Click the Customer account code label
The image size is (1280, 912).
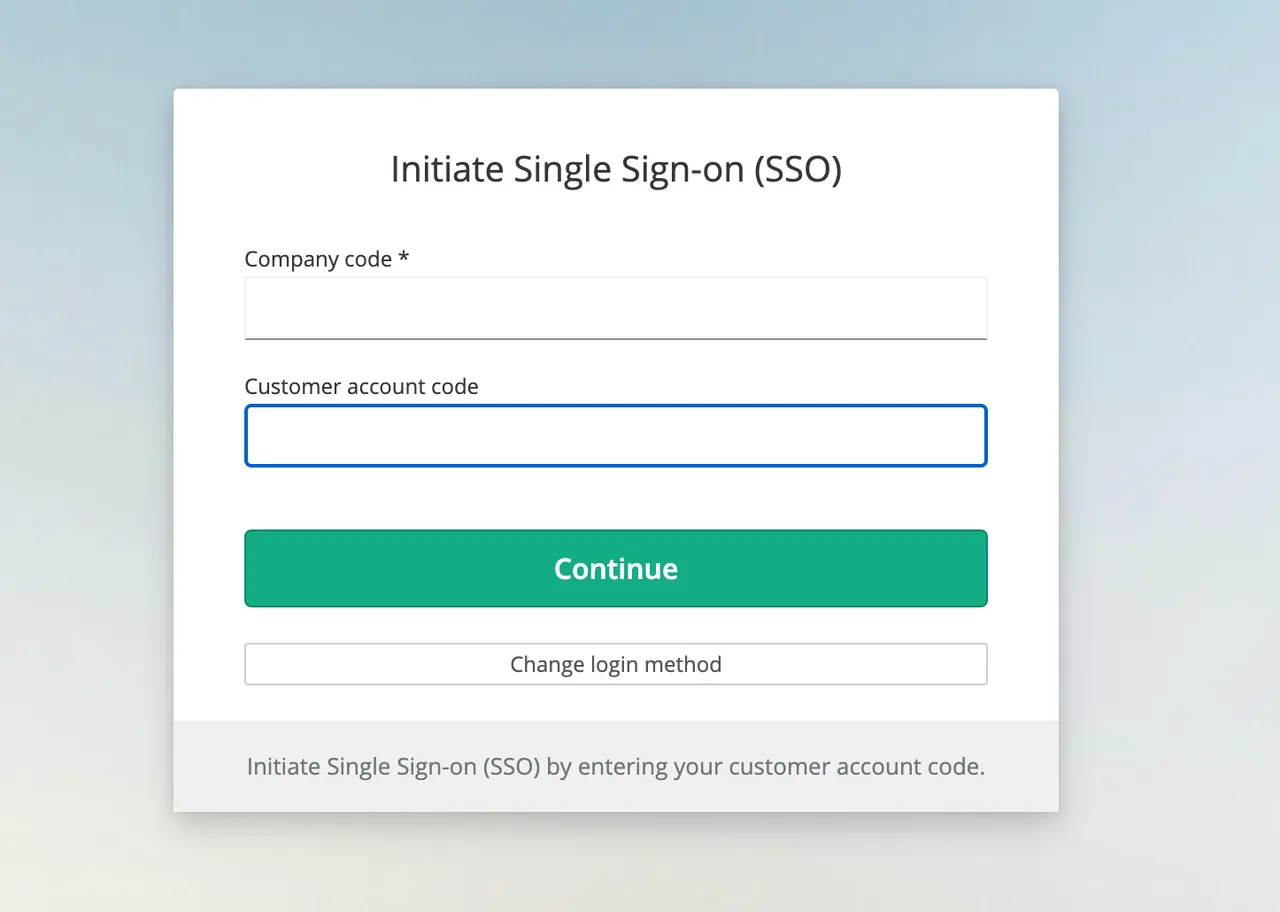point(361,386)
